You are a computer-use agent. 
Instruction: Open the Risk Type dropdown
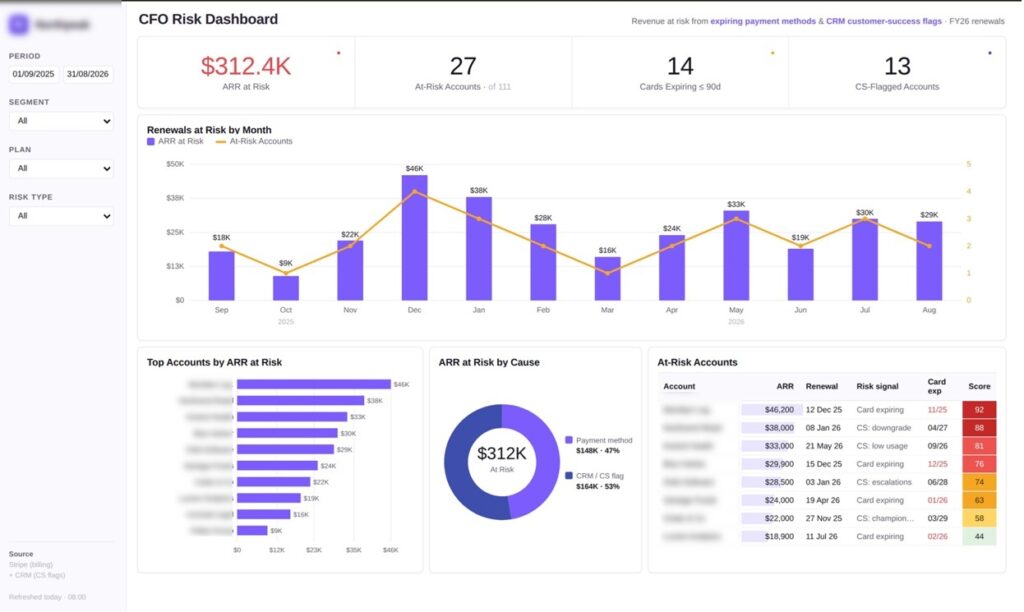[61, 216]
